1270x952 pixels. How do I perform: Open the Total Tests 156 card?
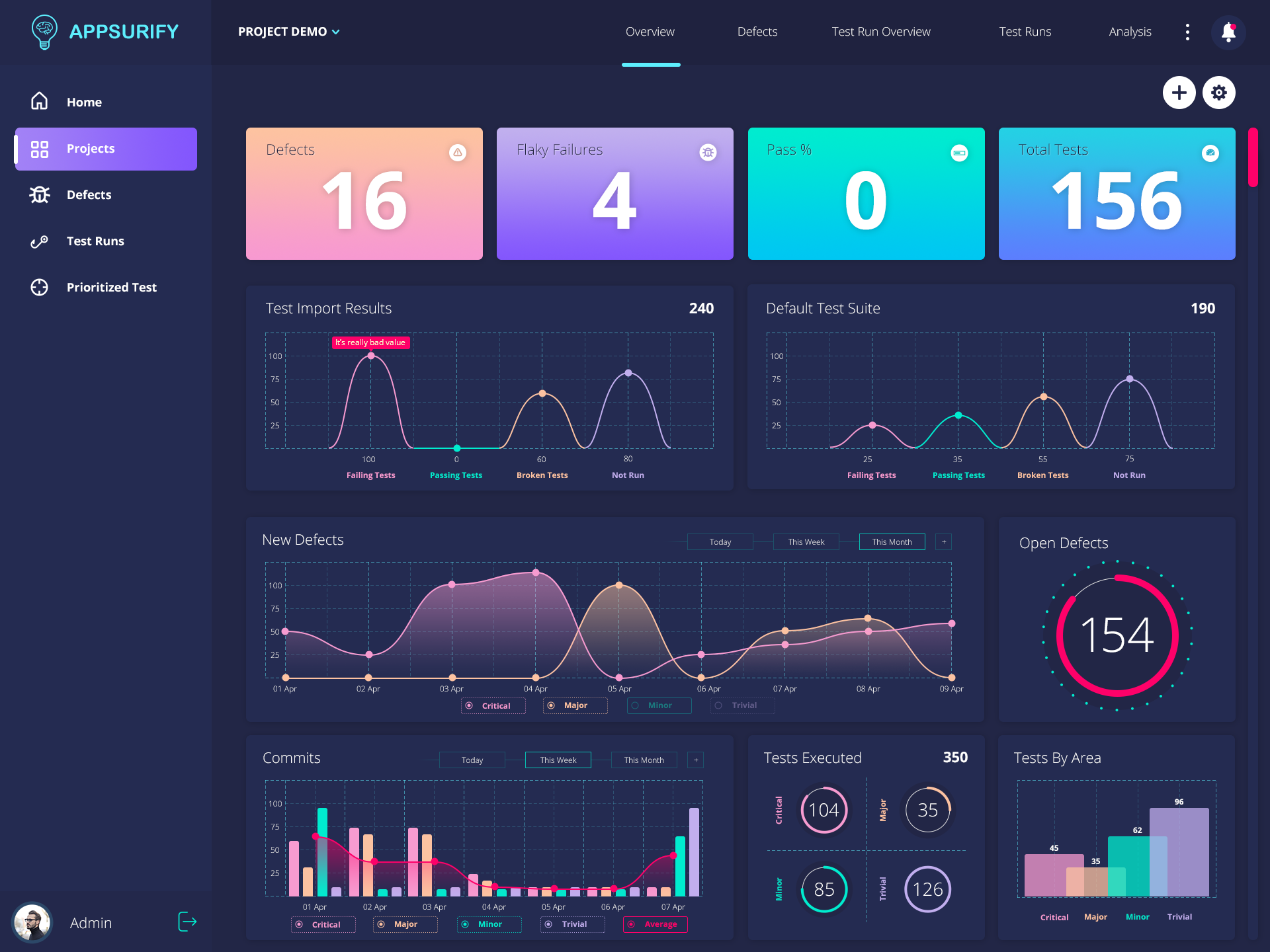click(x=1117, y=194)
